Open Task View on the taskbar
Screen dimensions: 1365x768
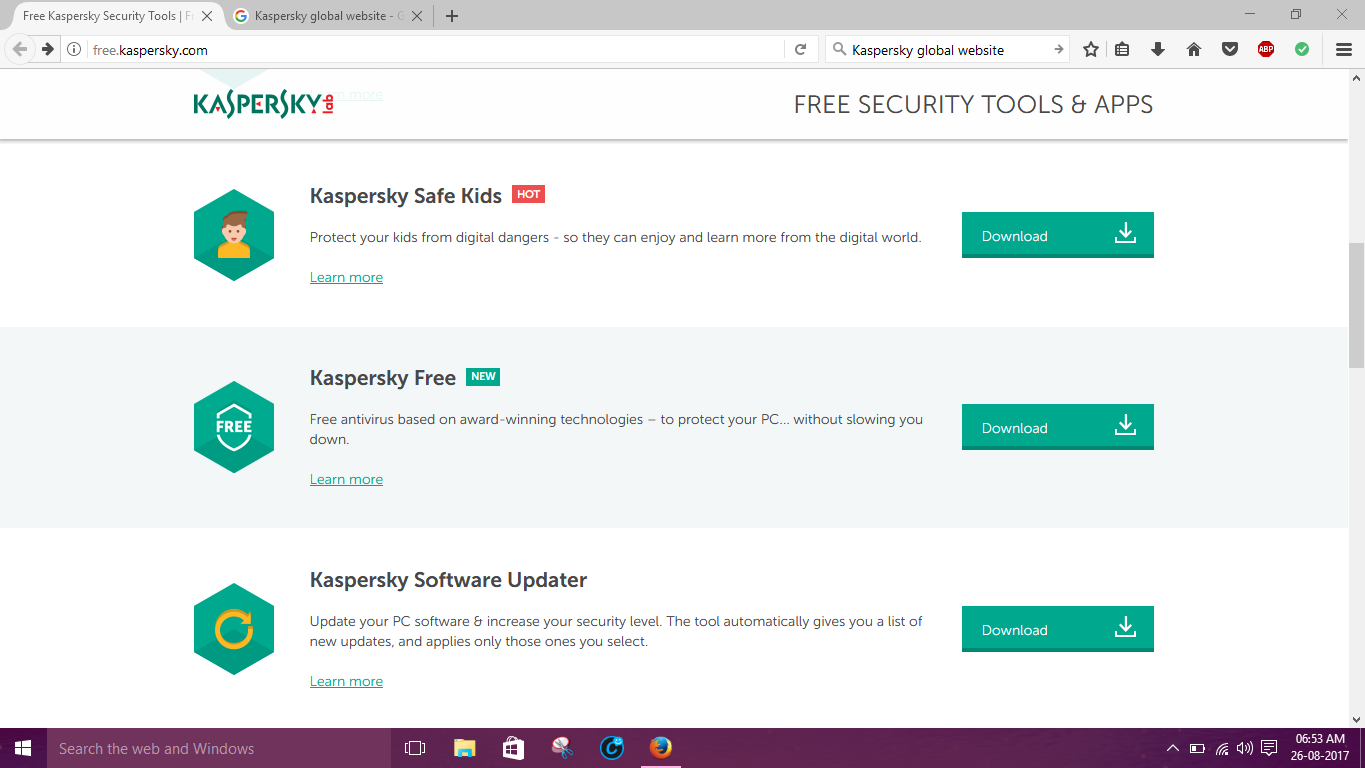click(414, 748)
